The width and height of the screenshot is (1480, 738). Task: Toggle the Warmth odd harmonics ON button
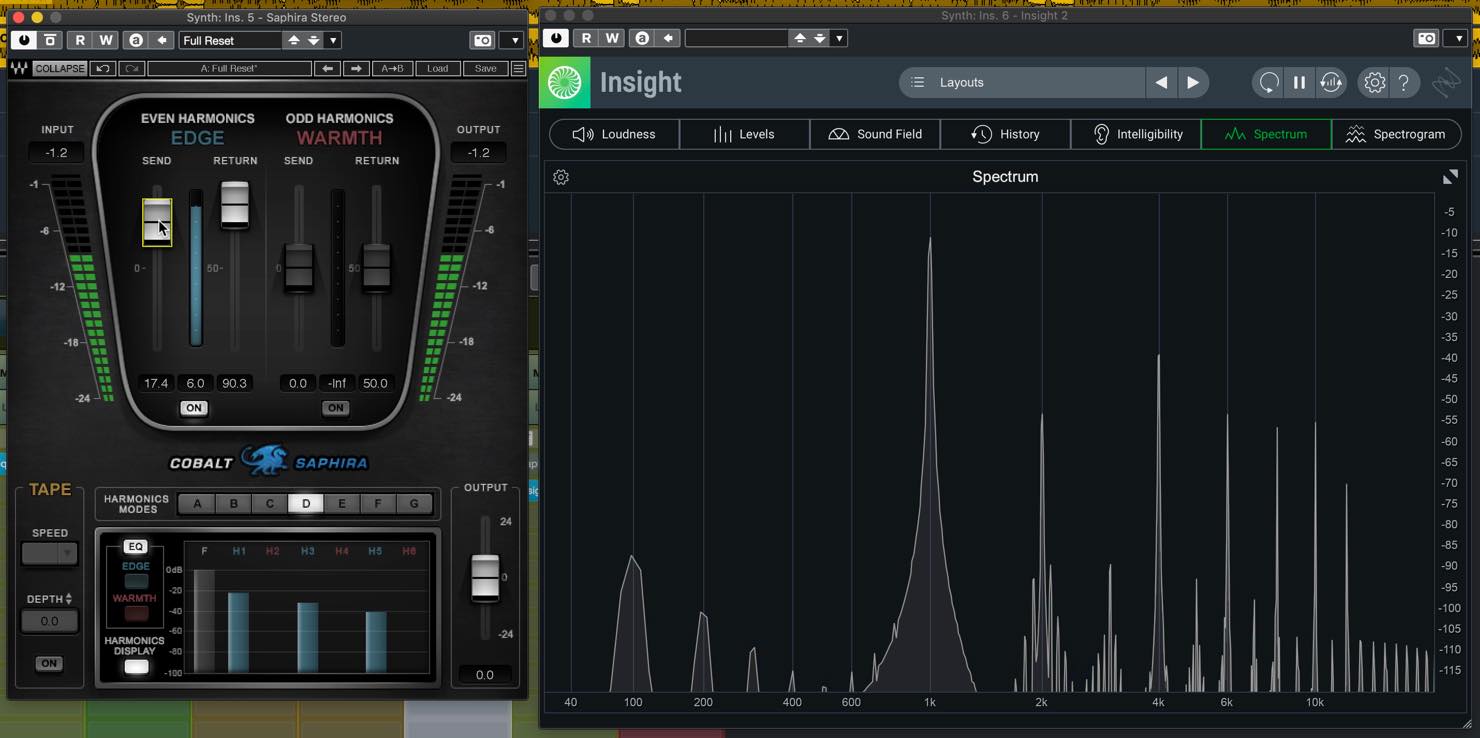click(x=336, y=408)
